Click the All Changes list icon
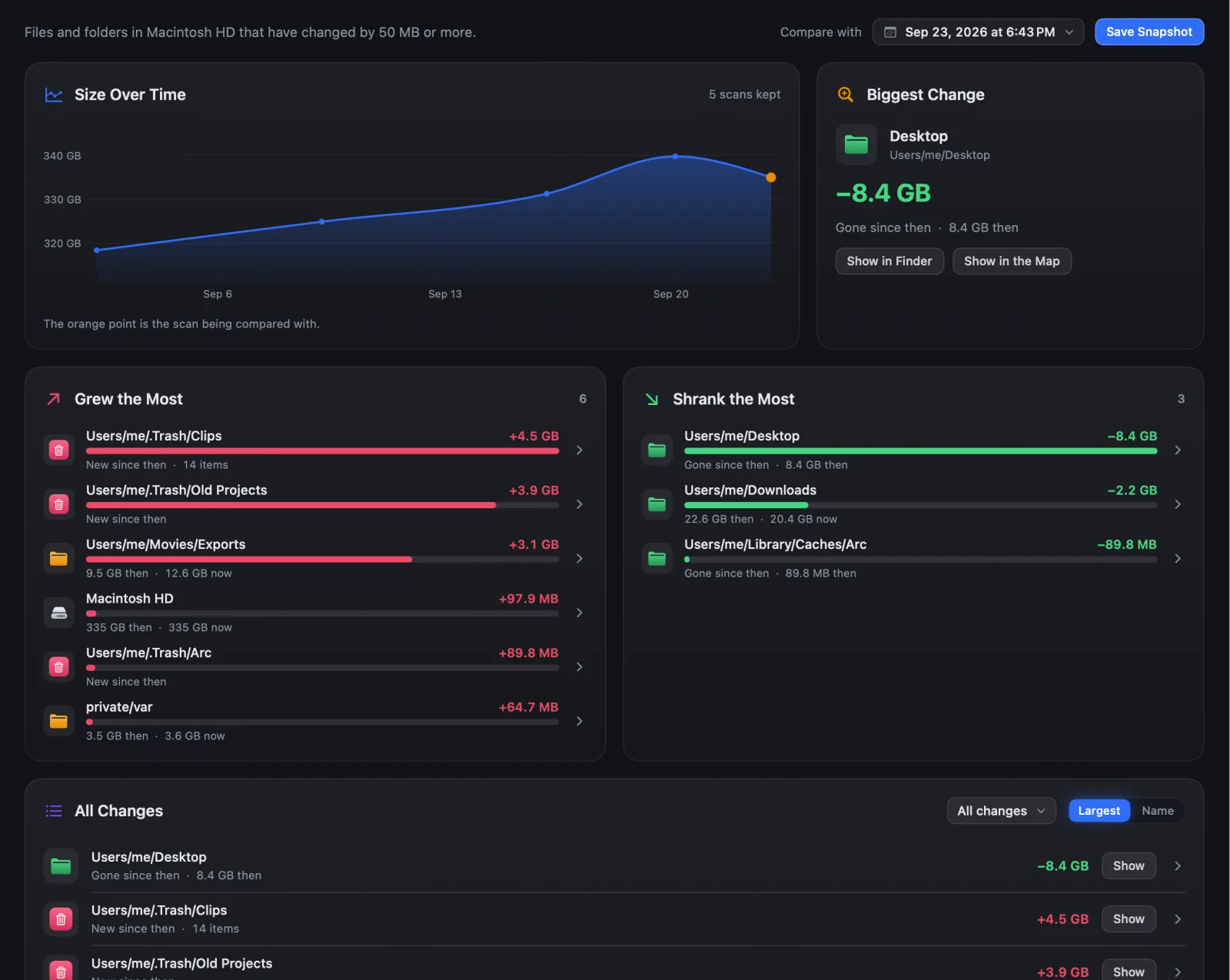The height and width of the screenshot is (980, 1230). click(54, 811)
